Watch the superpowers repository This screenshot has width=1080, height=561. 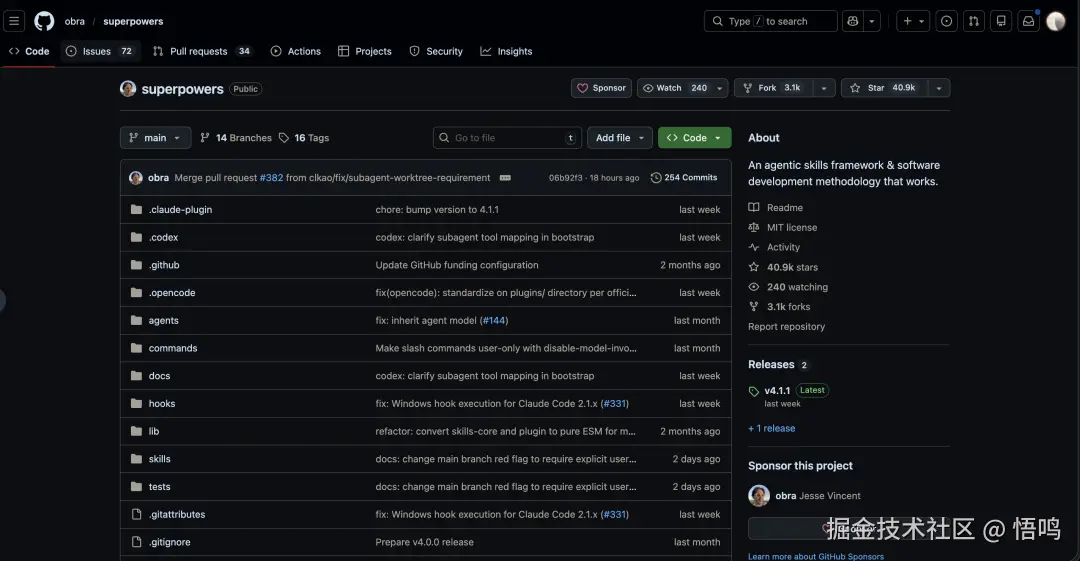click(x=675, y=88)
